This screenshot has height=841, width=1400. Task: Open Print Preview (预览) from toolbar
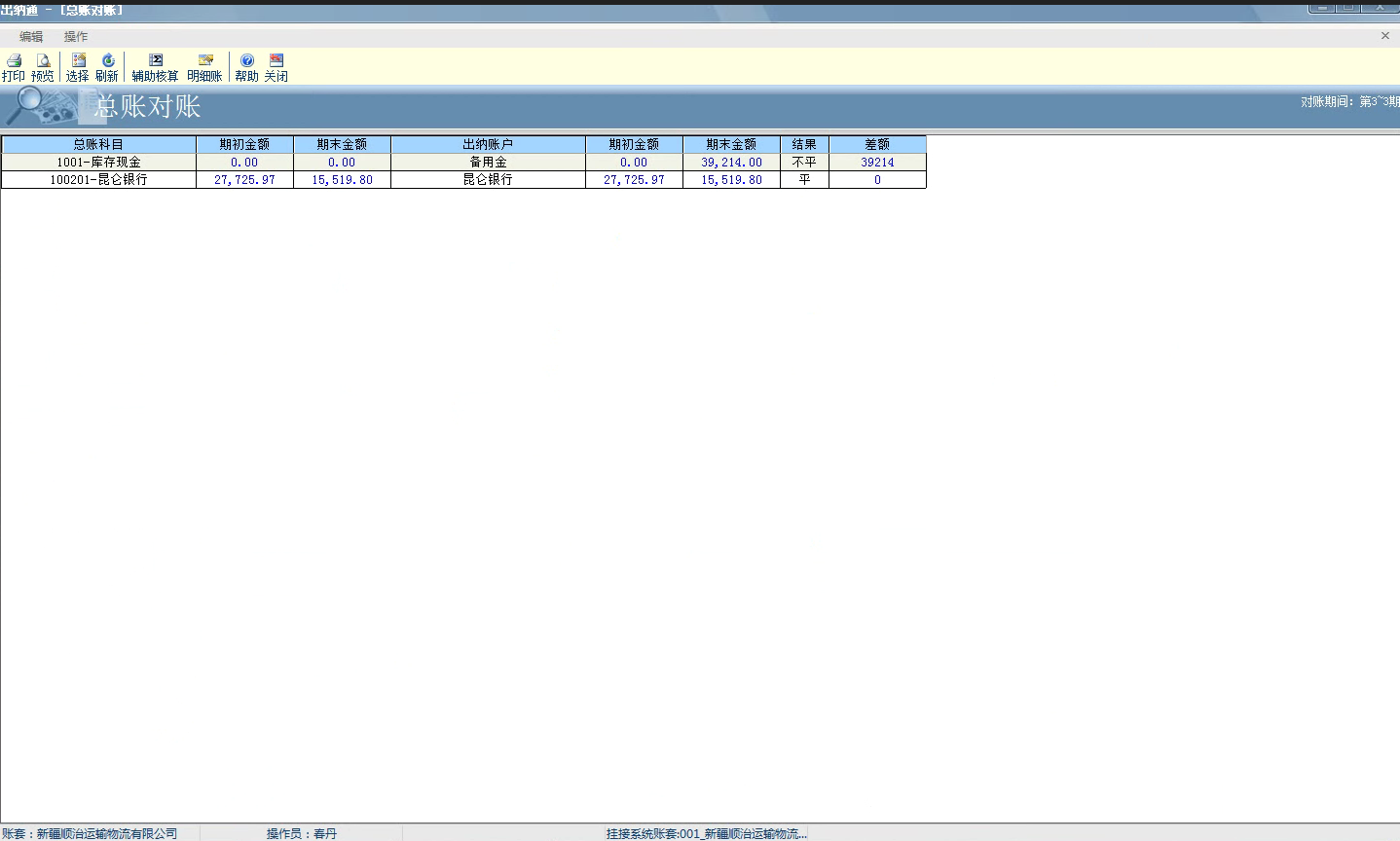pyautogui.click(x=43, y=66)
